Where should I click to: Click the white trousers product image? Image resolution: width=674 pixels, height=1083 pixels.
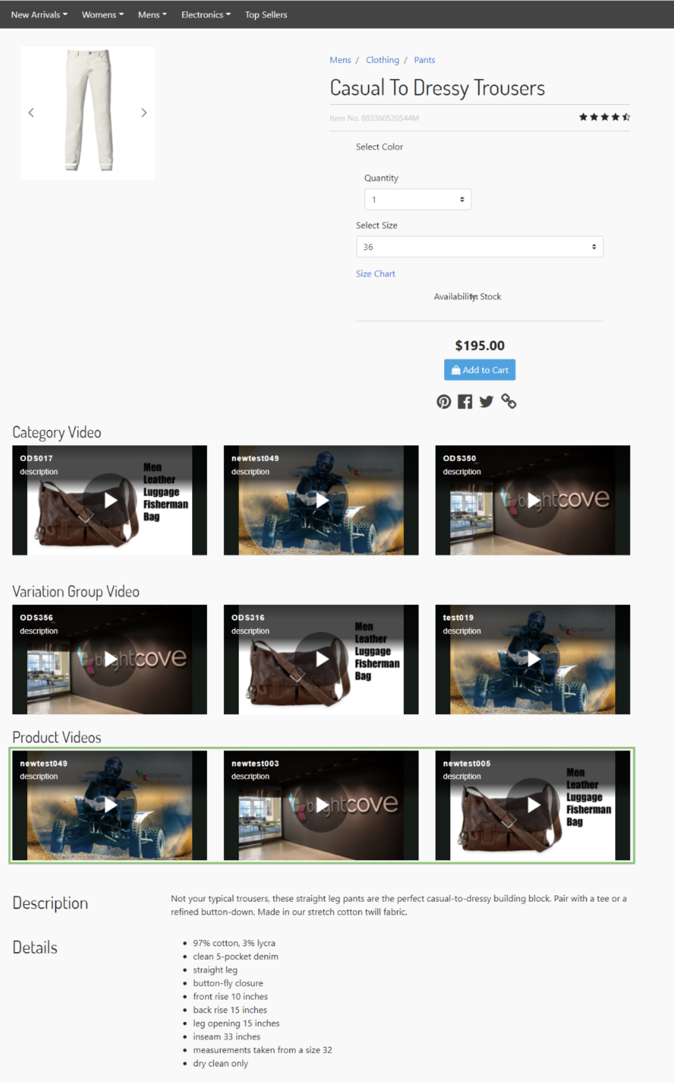point(87,110)
